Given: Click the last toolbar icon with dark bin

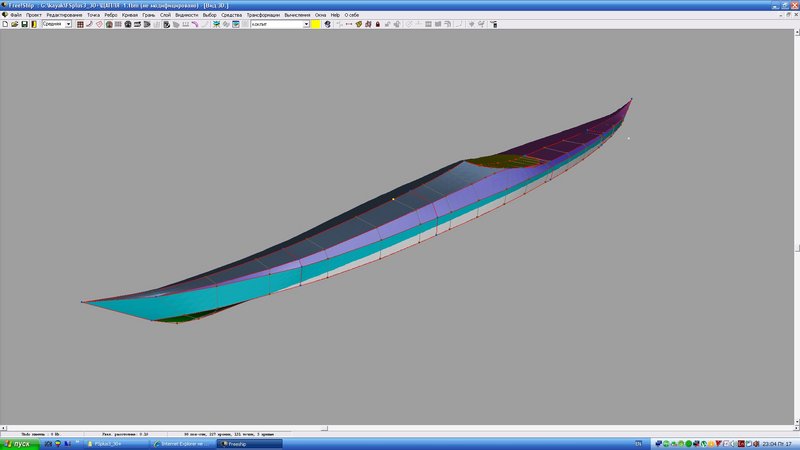Looking at the screenshot, I should point(494,24).
